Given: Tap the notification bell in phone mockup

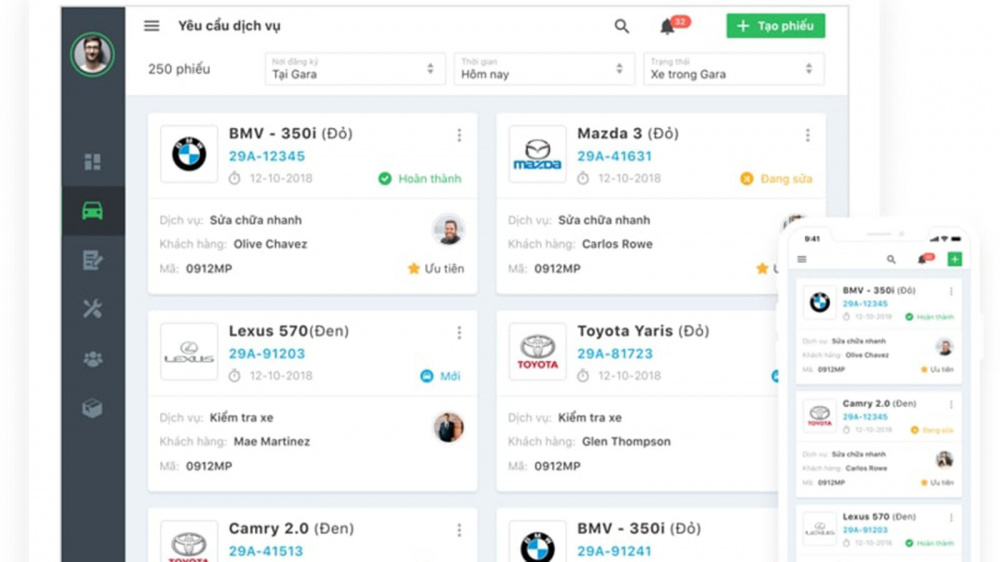Looking at the screenshot, I should (924, 258).
